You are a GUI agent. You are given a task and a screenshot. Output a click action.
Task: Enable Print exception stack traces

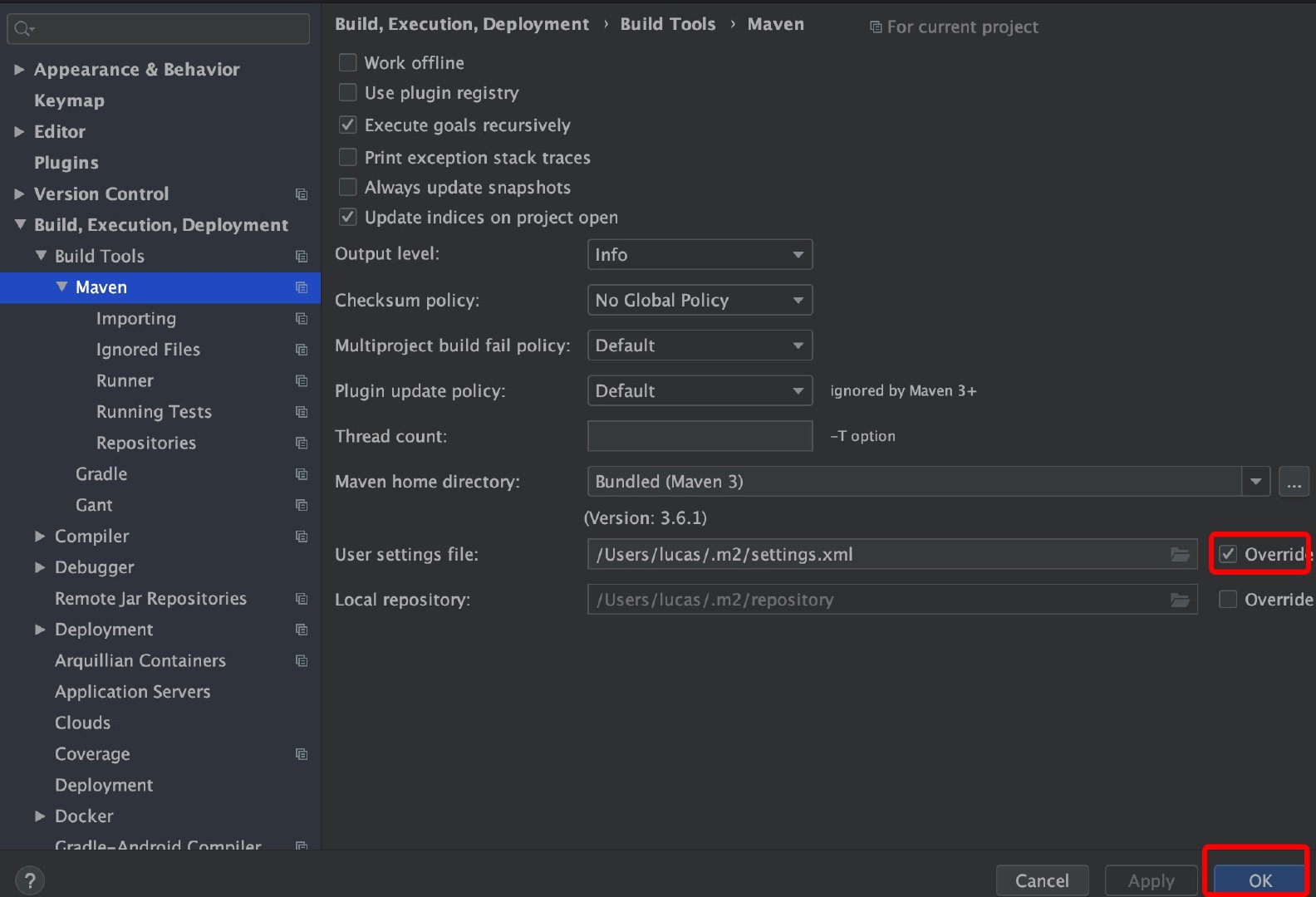pyautogui.click(x=348, y=157)
